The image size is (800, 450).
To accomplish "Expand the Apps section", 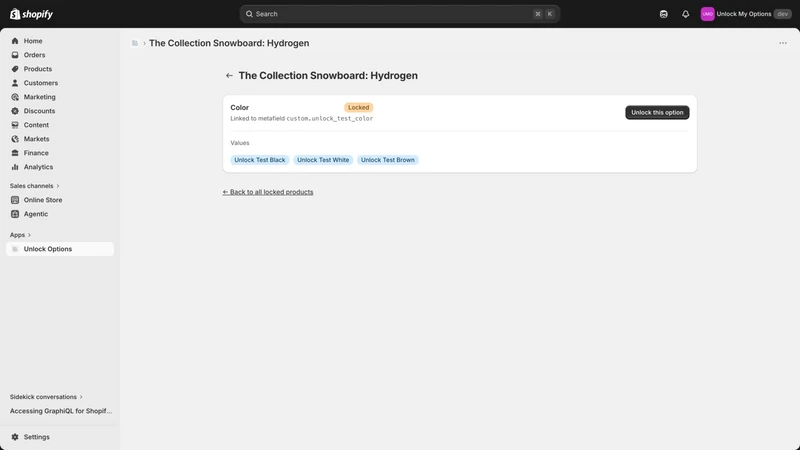I will pos(20,235).
